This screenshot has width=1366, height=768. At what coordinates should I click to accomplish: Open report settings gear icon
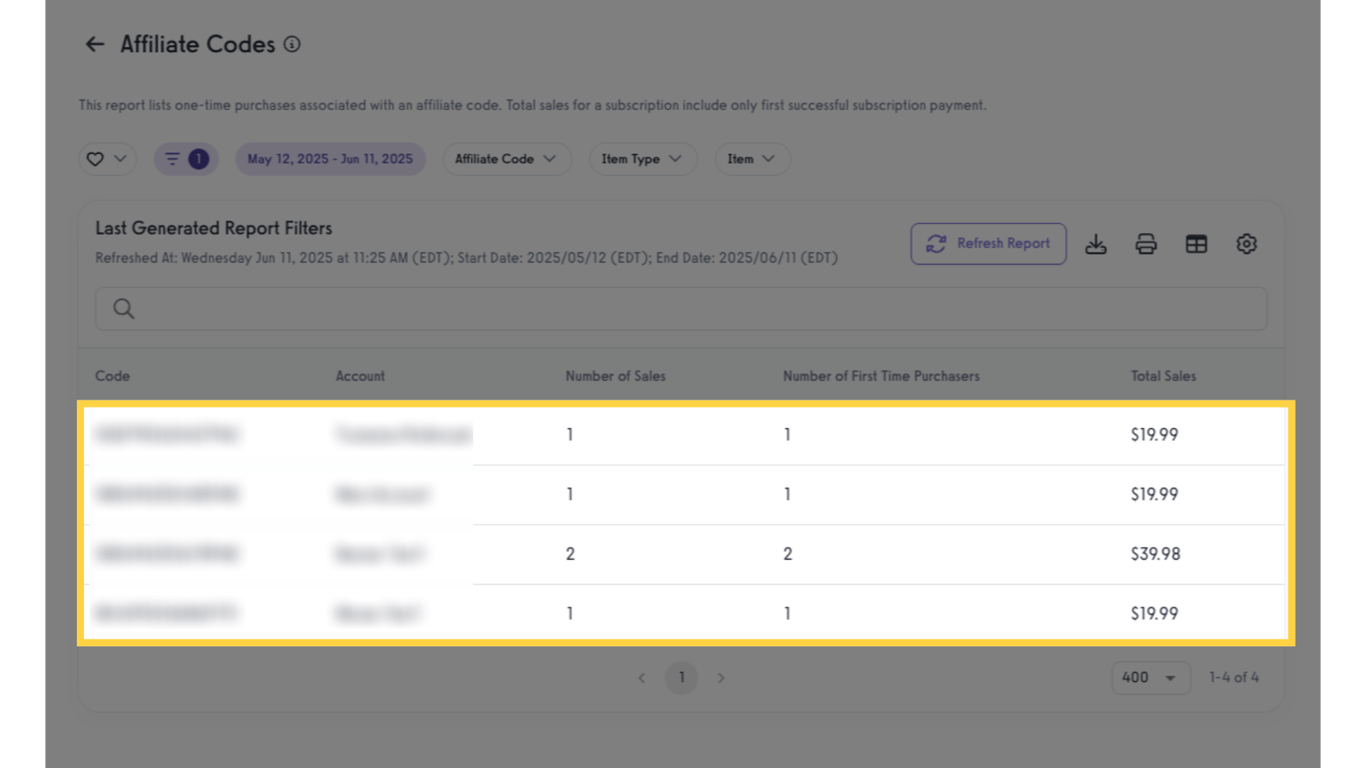point(1246,244)
